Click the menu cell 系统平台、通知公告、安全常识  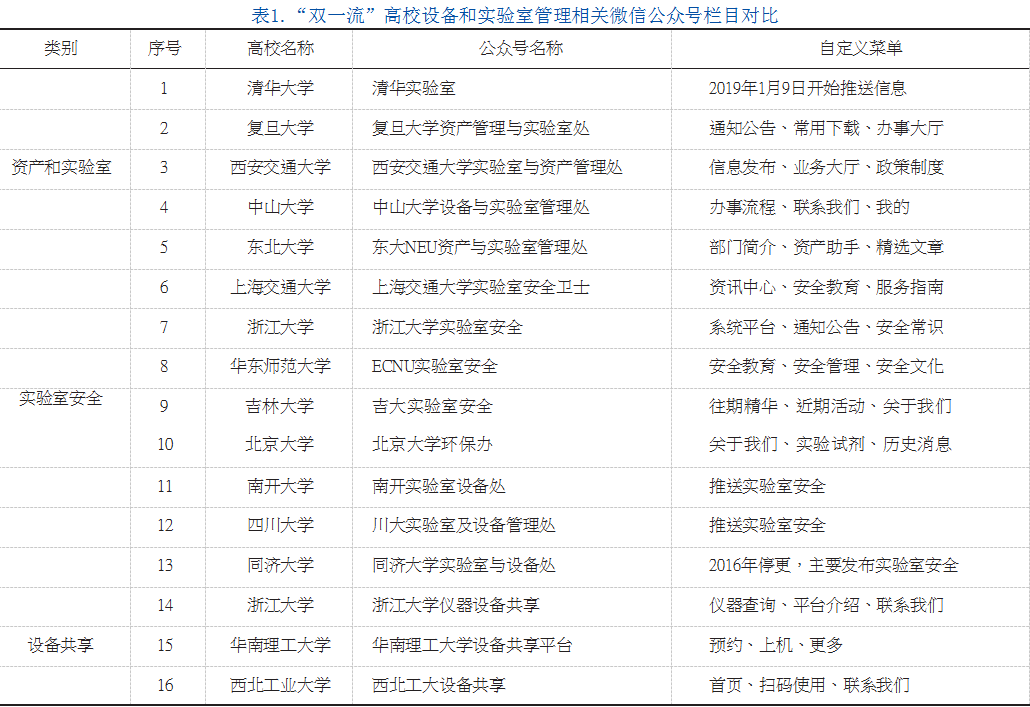(x=826, y=327)
